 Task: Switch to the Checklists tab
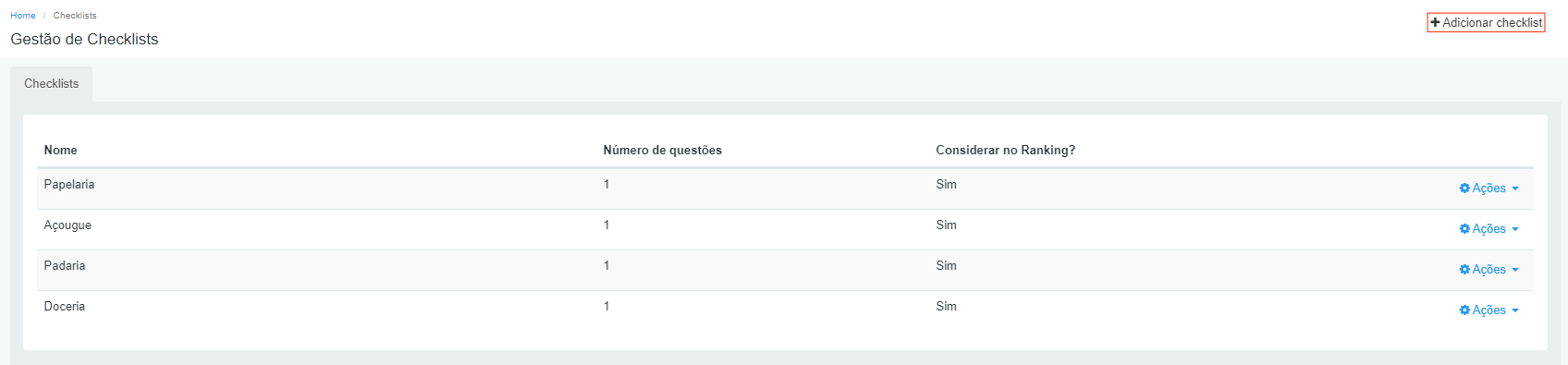click(x=51, y=83)
